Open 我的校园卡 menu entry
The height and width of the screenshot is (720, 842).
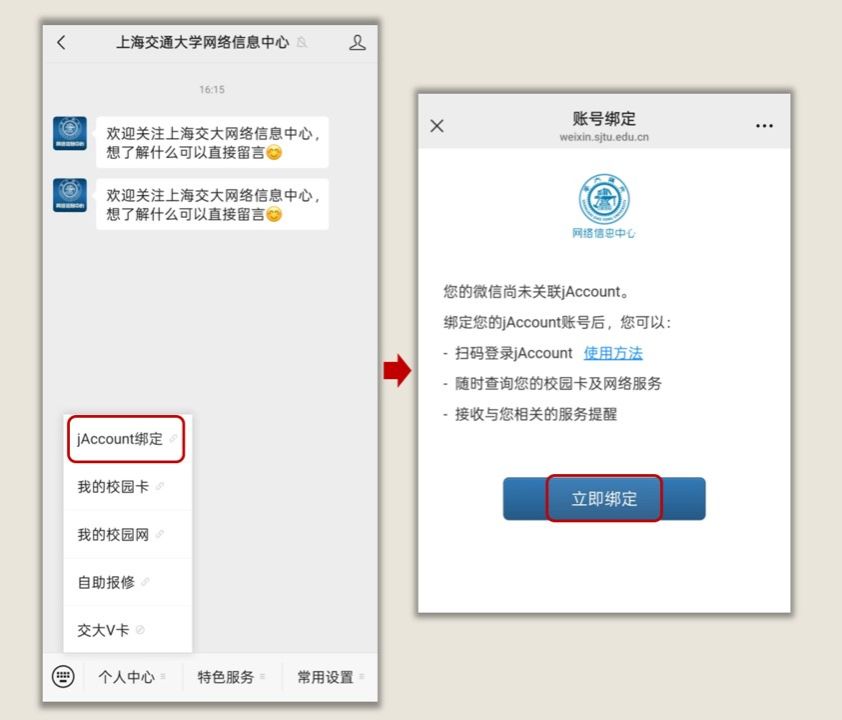point(127,486)
